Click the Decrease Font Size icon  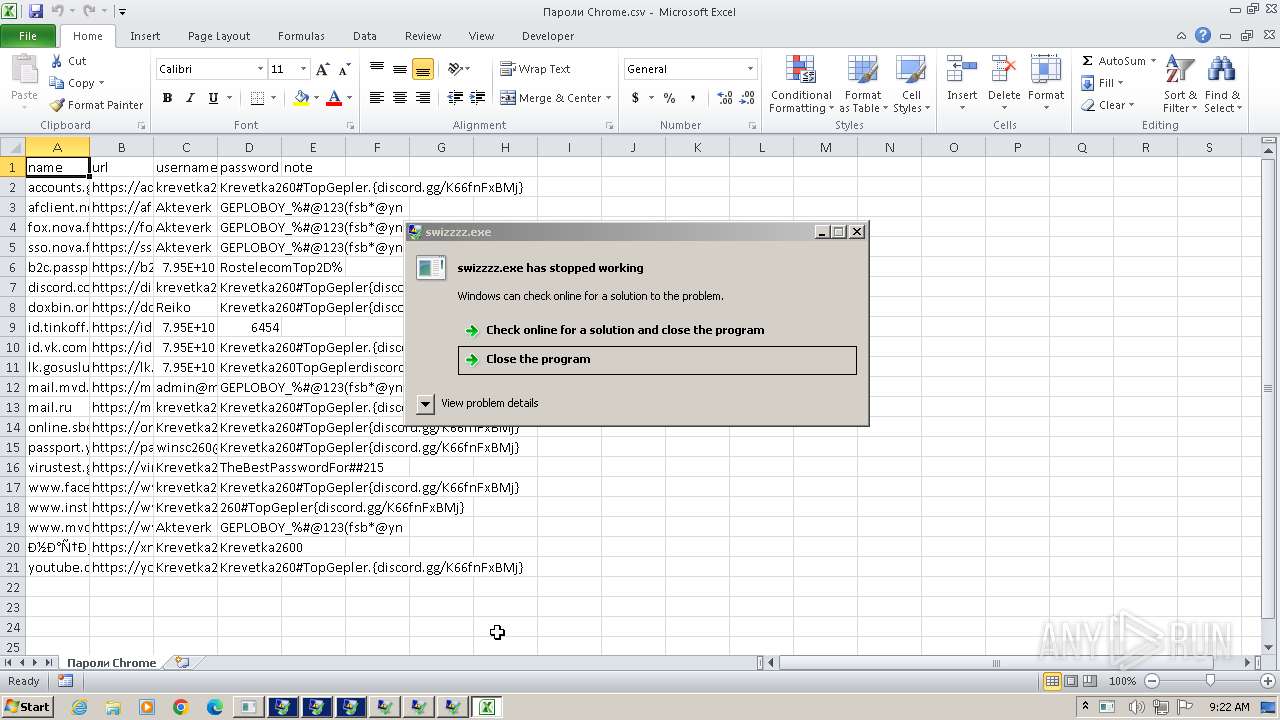point(344,69)
